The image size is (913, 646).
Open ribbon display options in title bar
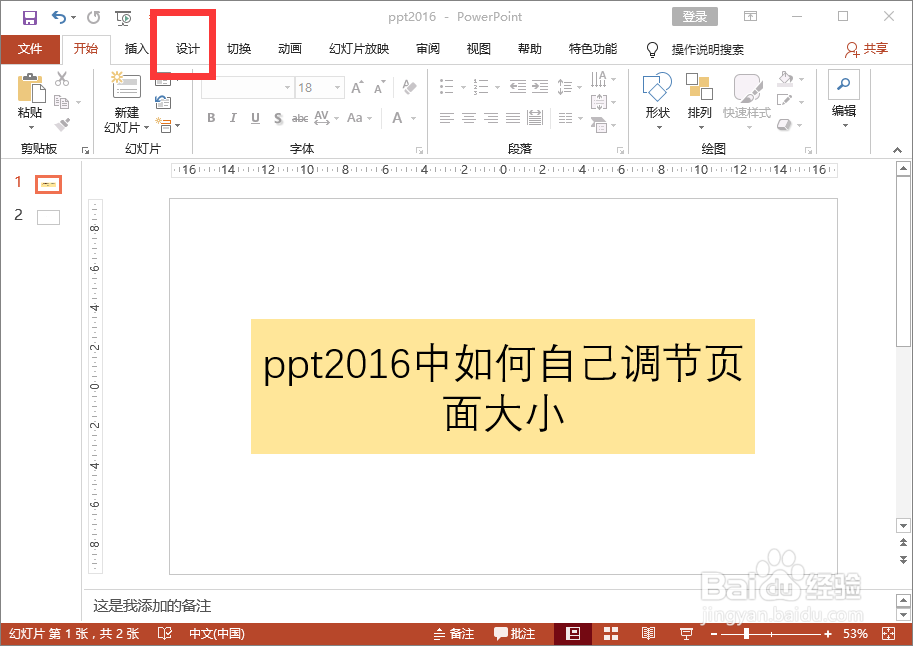751,16
